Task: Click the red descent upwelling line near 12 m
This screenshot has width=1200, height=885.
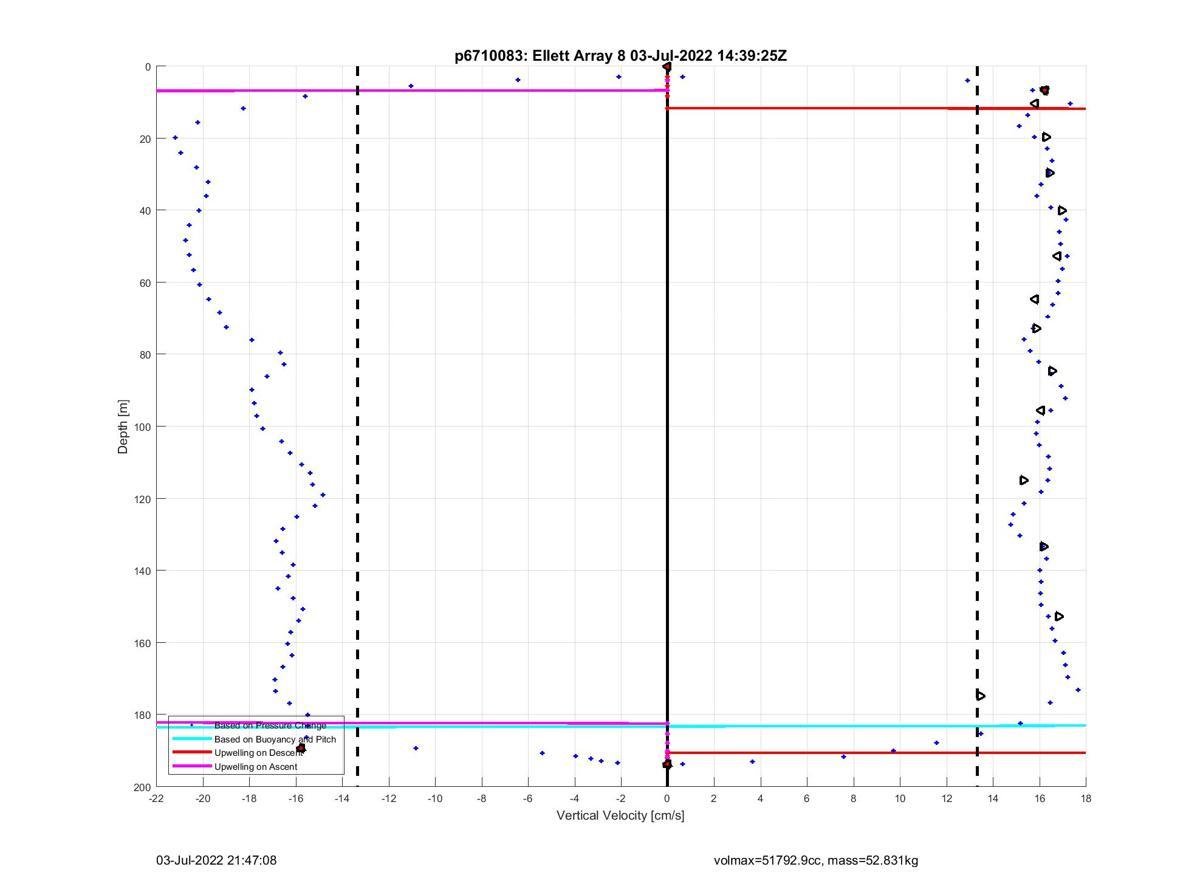Action: click(876, 108)
